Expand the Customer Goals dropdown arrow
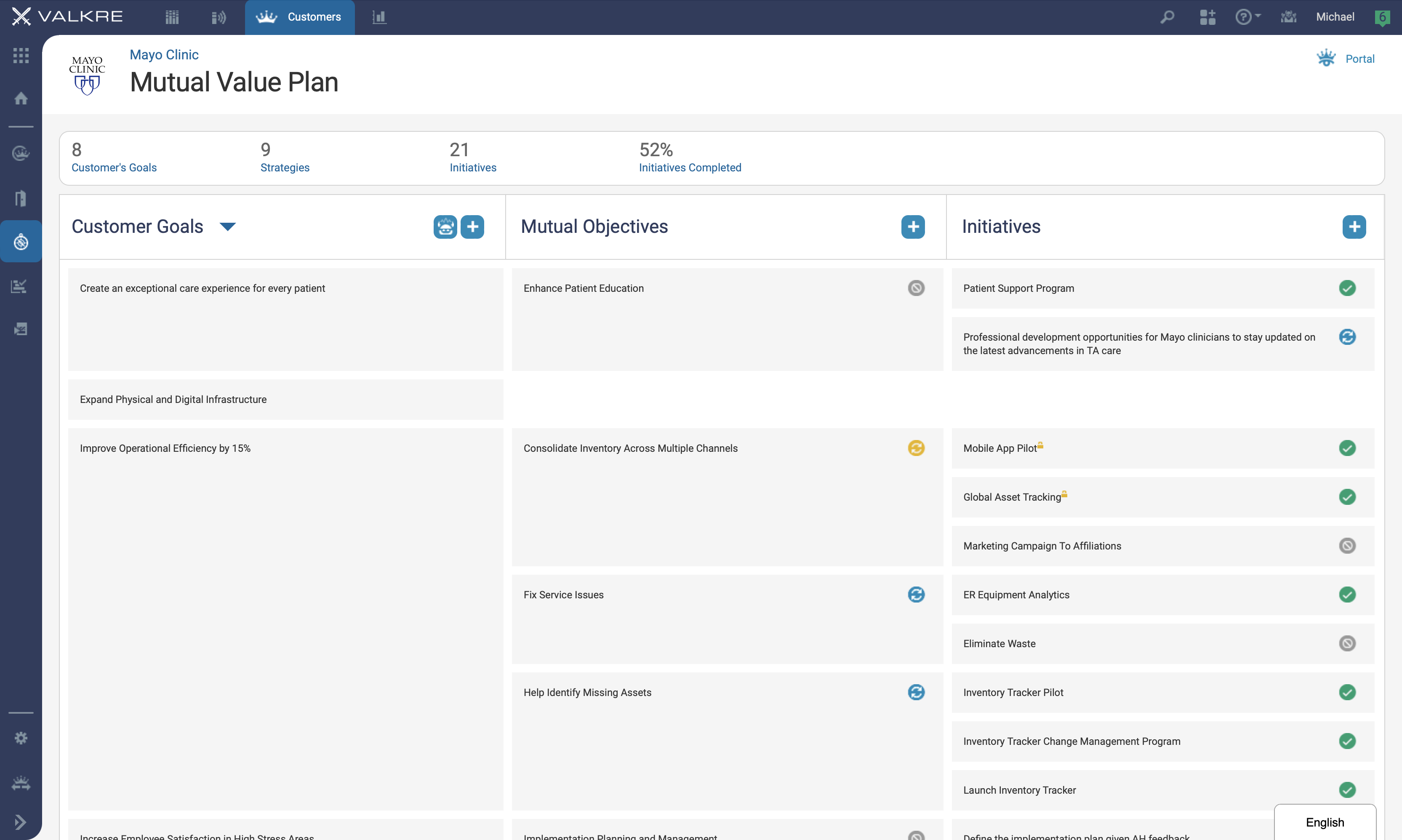Viewport: 1402px width, 840px height. pos(227,227)
